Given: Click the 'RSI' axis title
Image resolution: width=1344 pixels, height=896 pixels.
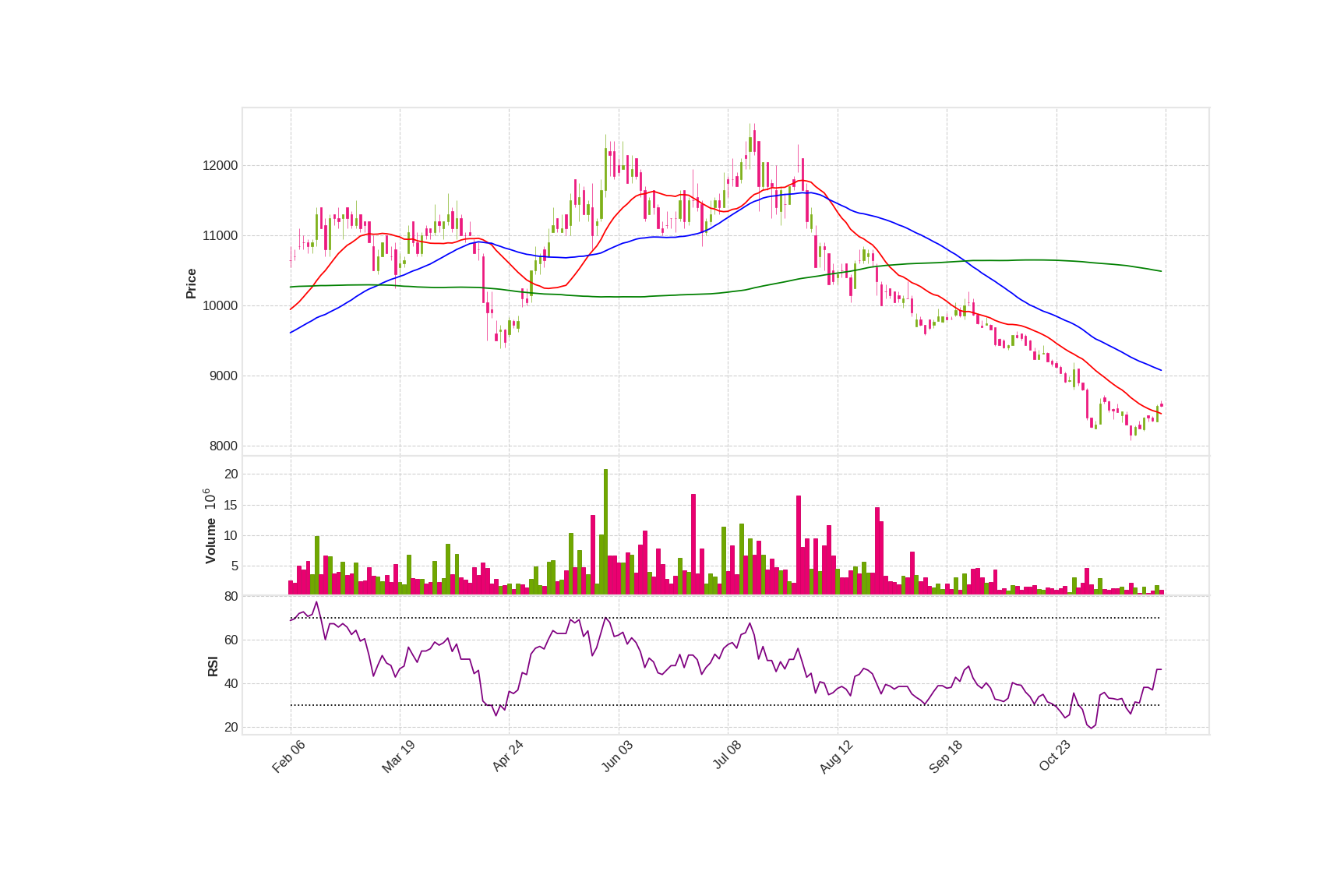Looking at the screenshot, I should (213, 666).
